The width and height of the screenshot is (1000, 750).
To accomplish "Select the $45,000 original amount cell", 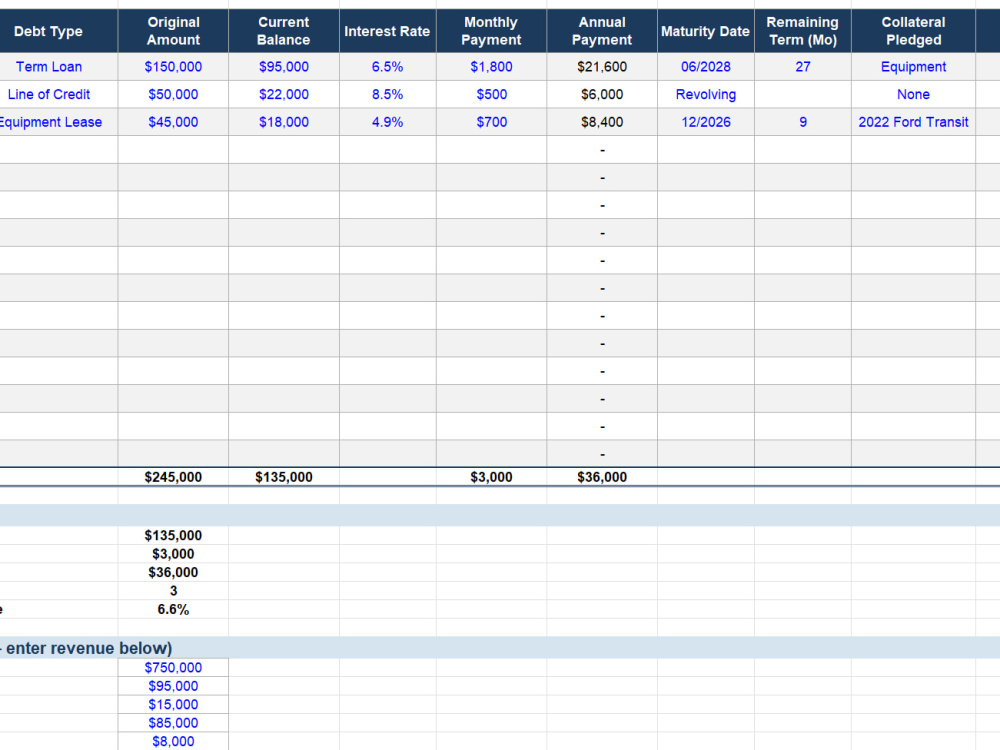I will pos(173,122).
